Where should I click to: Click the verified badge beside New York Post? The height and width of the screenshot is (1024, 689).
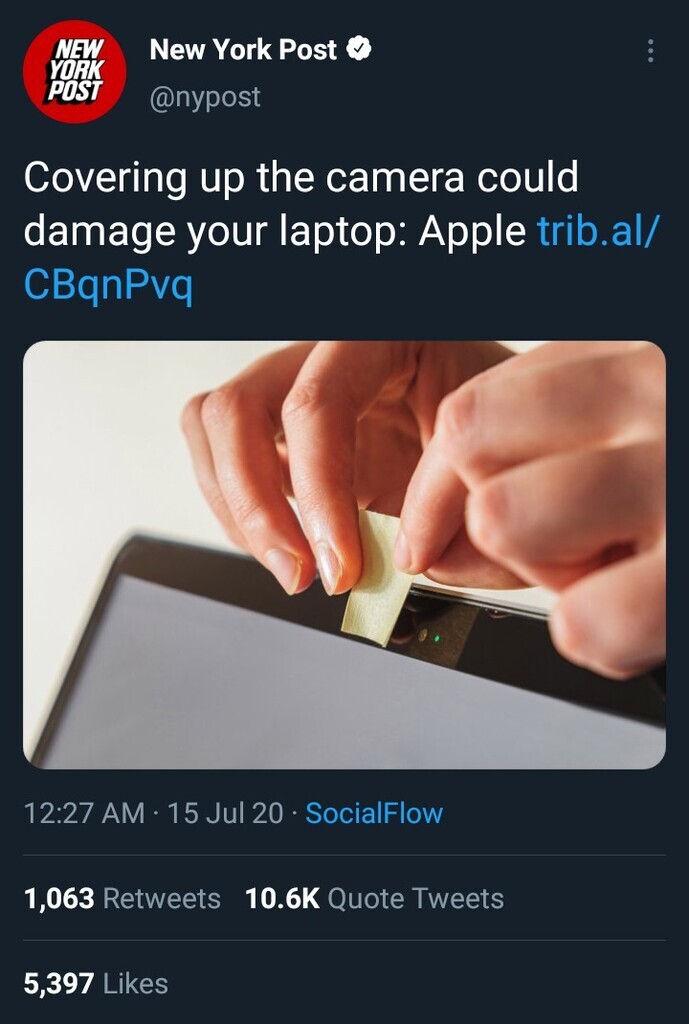(359, 49)
